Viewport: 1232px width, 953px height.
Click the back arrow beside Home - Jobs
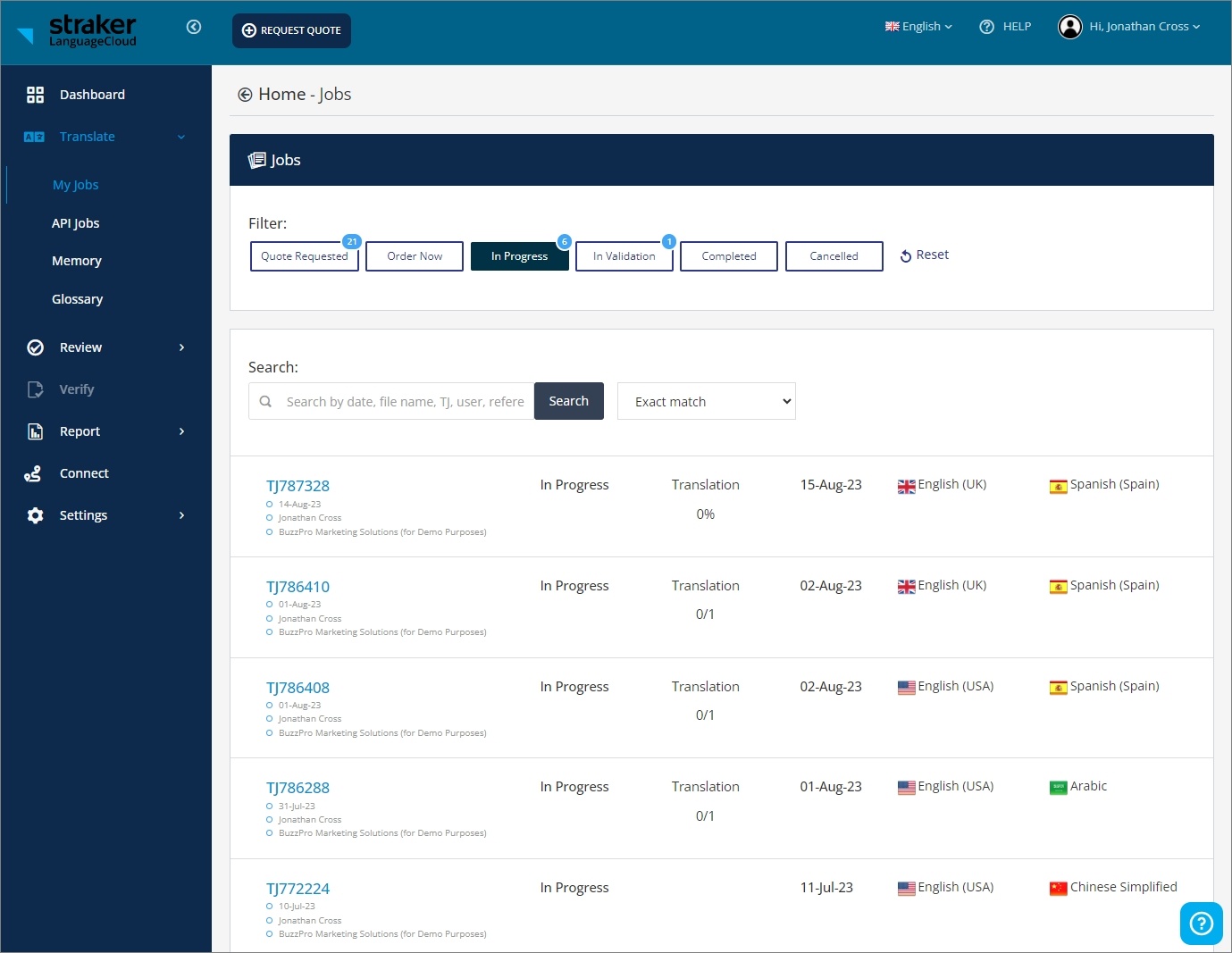pyautogui.click(x=245, y=95)
